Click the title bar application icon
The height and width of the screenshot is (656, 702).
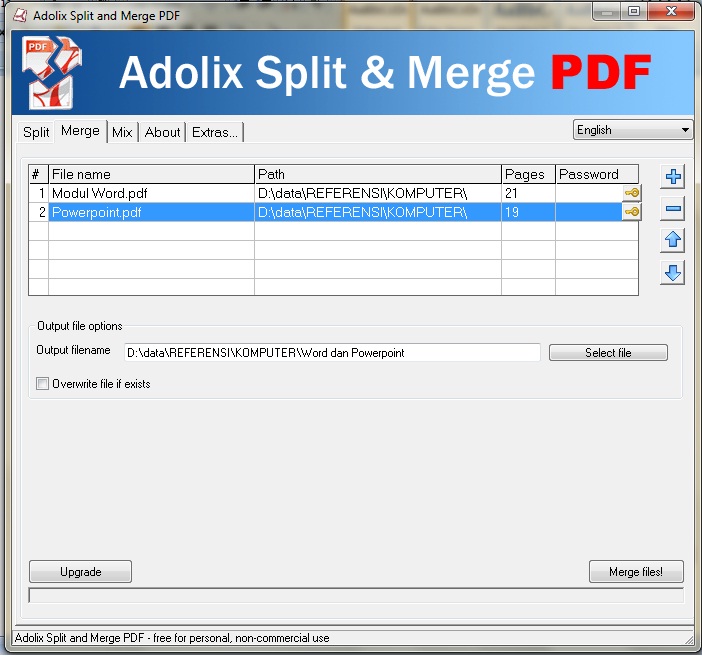[x=19, y=12]
